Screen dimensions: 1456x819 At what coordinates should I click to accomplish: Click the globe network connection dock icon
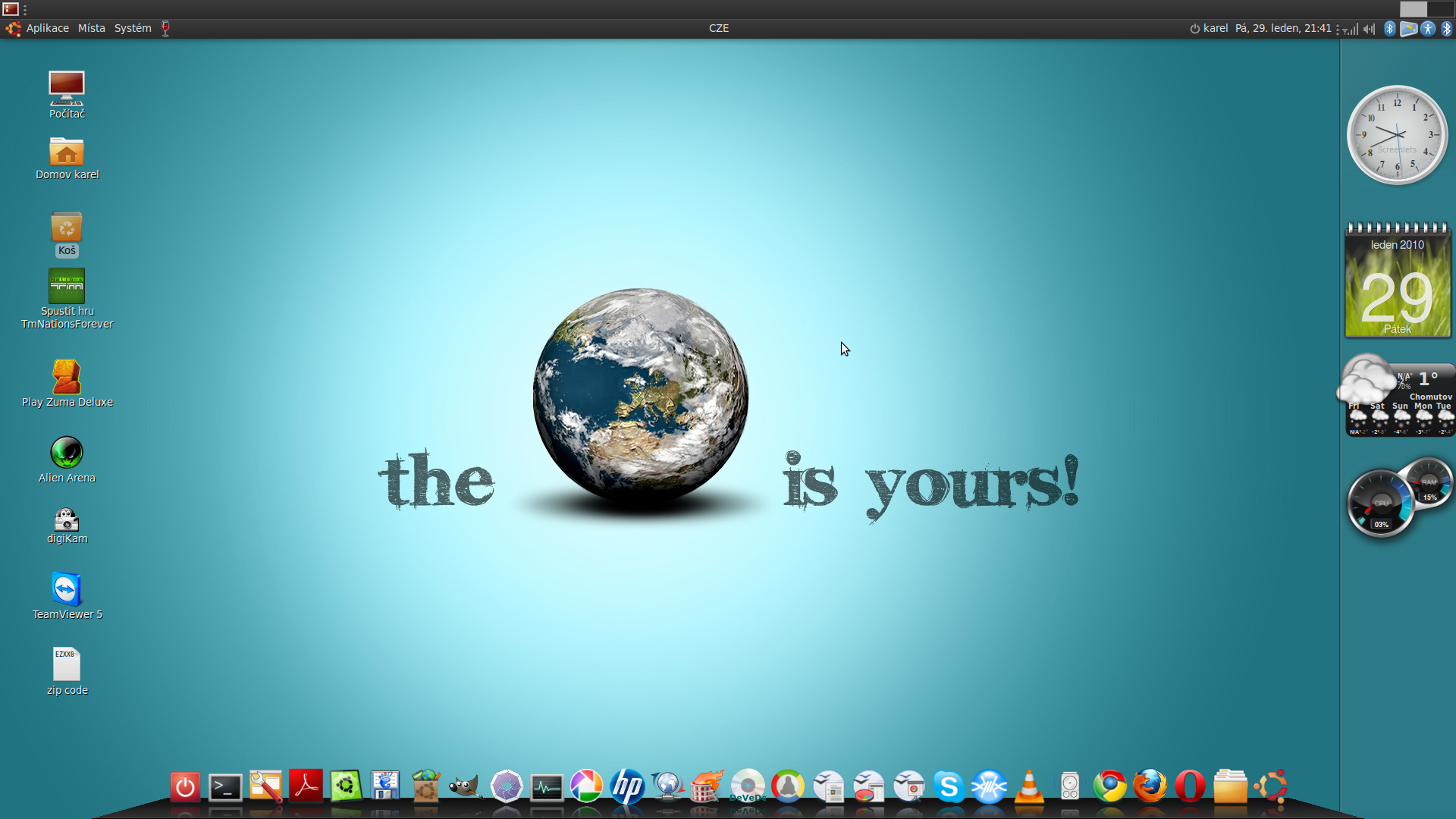pos(667,786)
